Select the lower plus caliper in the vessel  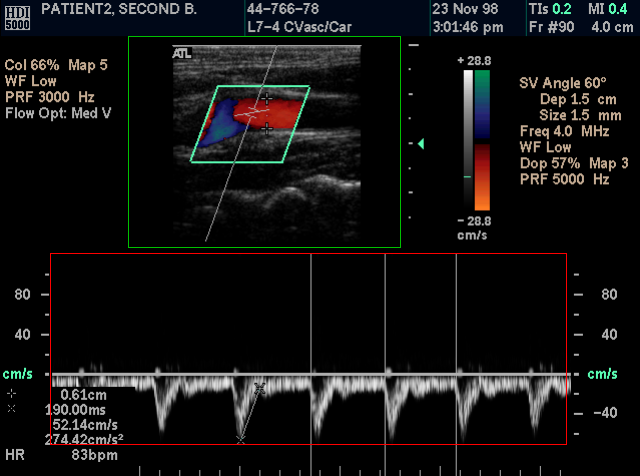pyautogui.click(x=266, y=129)
